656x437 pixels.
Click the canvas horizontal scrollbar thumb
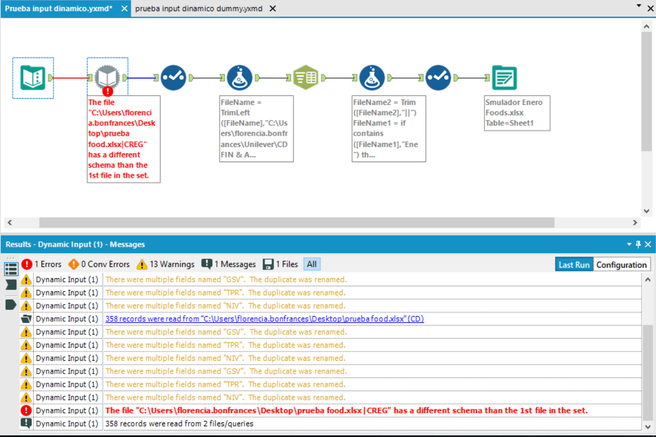297,222
